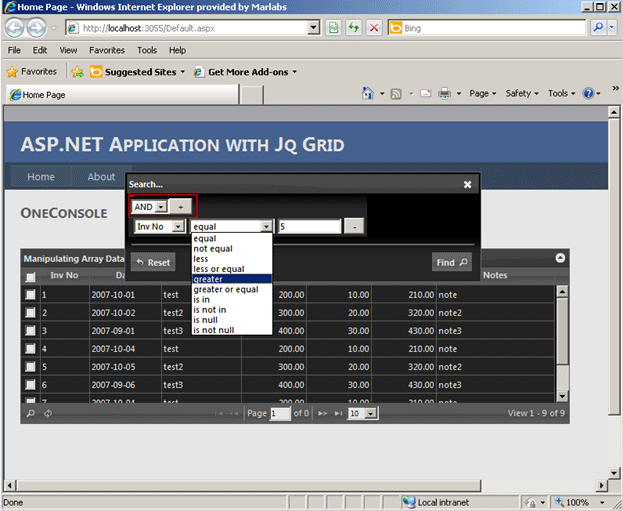This screenshot has width=623, height=511.
Task: Click the Compatibility View page icon
Action: click(333, 28)
